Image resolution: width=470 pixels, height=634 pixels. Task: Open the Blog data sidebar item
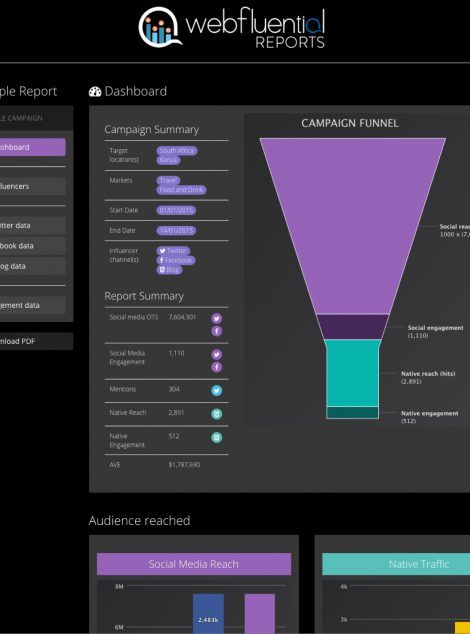click(32, 266)
